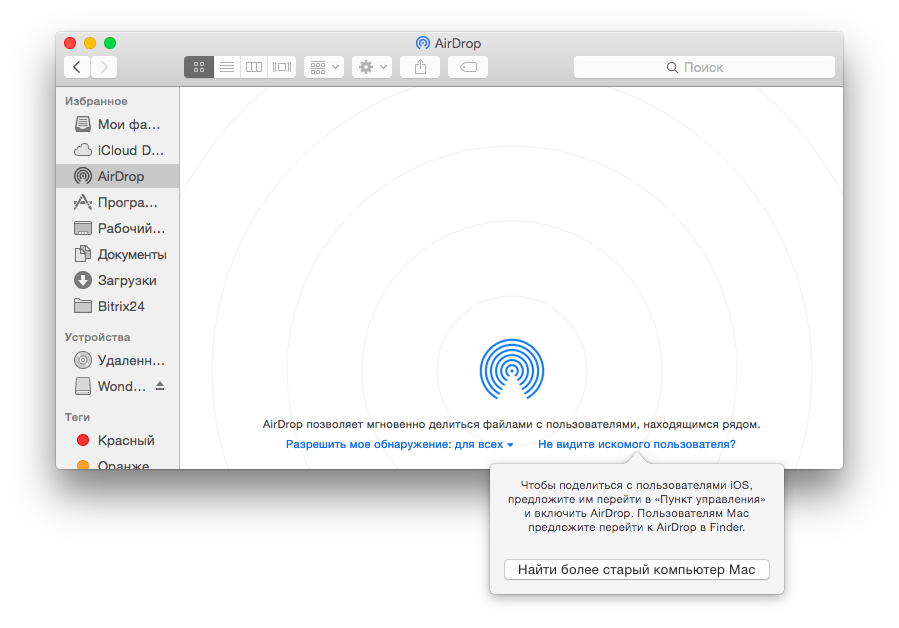
Task: Click the large blue AirDrop icon
Action: coord(512,369)
